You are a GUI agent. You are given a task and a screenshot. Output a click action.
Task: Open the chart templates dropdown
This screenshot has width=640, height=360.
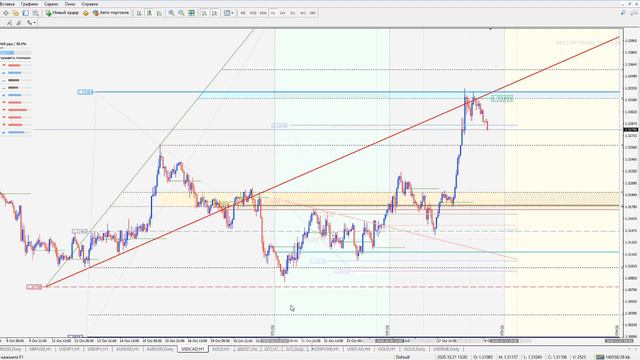click(x=229, y=13)
